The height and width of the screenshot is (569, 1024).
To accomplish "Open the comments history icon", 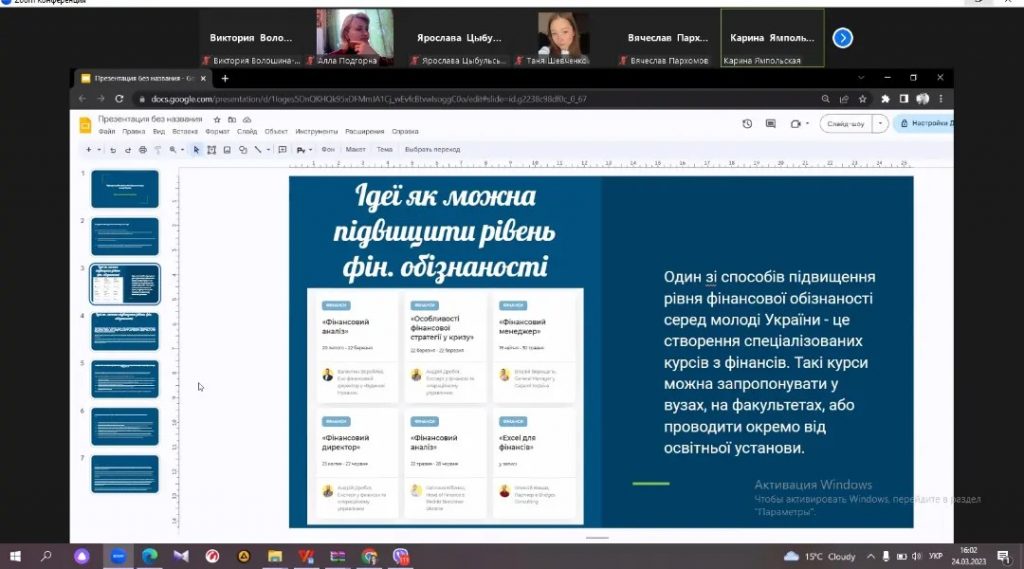I will [x=771, y=124].
